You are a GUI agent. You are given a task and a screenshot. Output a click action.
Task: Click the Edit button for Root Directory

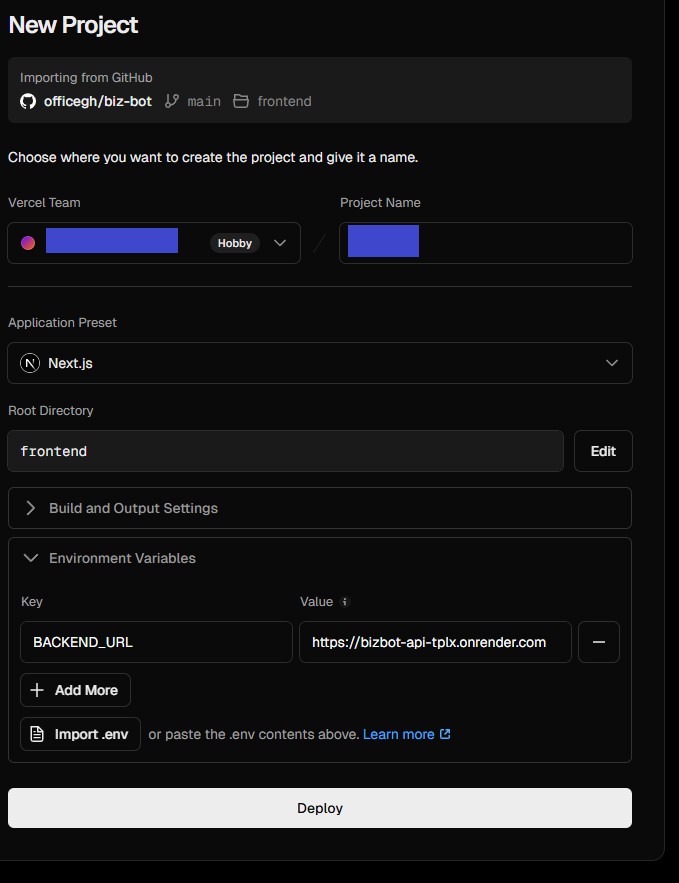click(x=603, y=451)
